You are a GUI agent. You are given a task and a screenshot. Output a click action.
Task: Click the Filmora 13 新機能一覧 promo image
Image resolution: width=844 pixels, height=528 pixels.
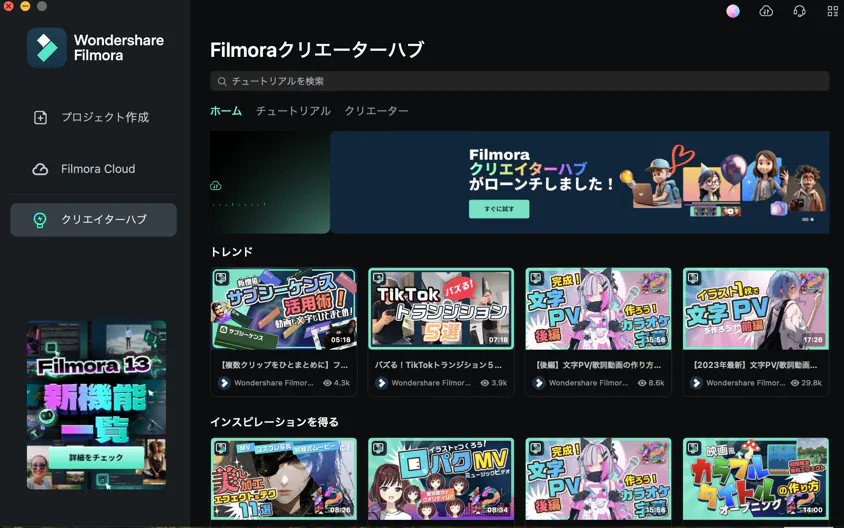tap(96, 405)
